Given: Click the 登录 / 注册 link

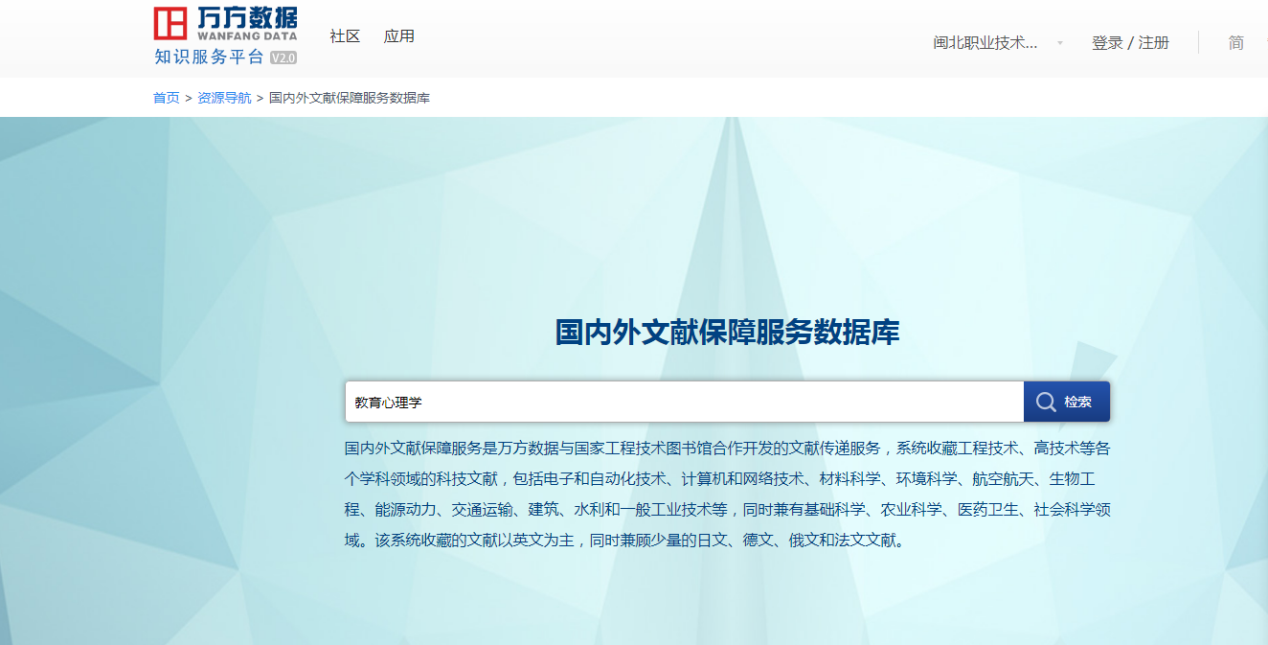Looking at the screenshot, I should click(1129, 44).
